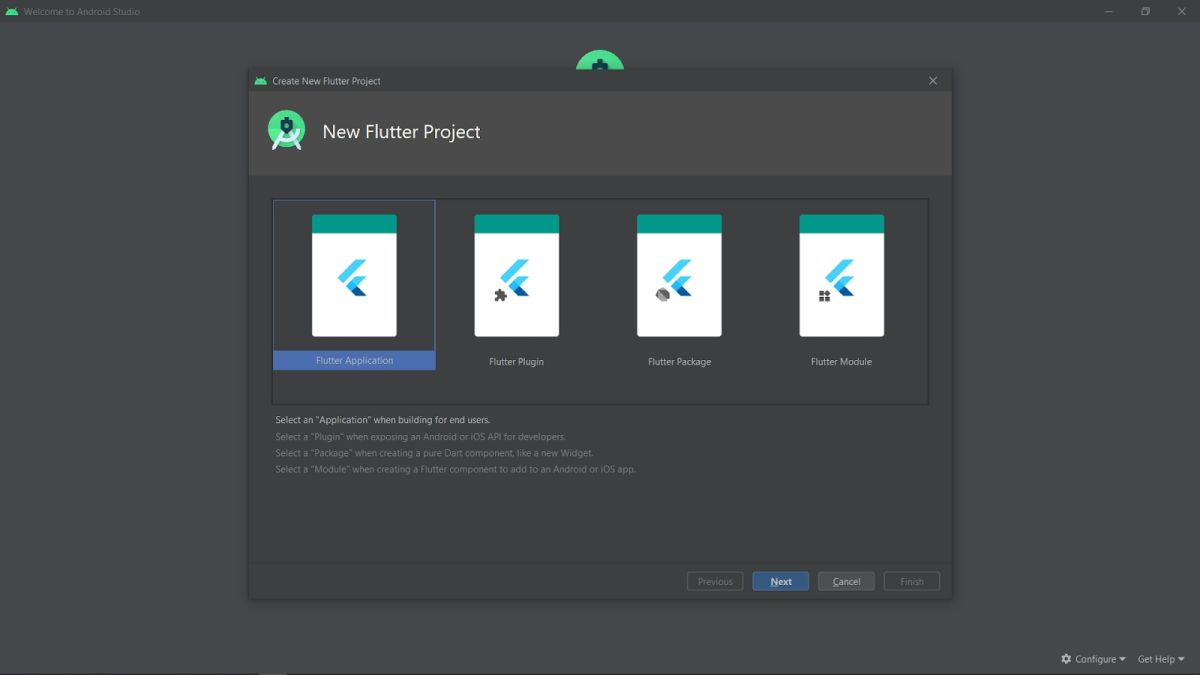Minimize the Welcome to Android Studio window

(1110, 12)
